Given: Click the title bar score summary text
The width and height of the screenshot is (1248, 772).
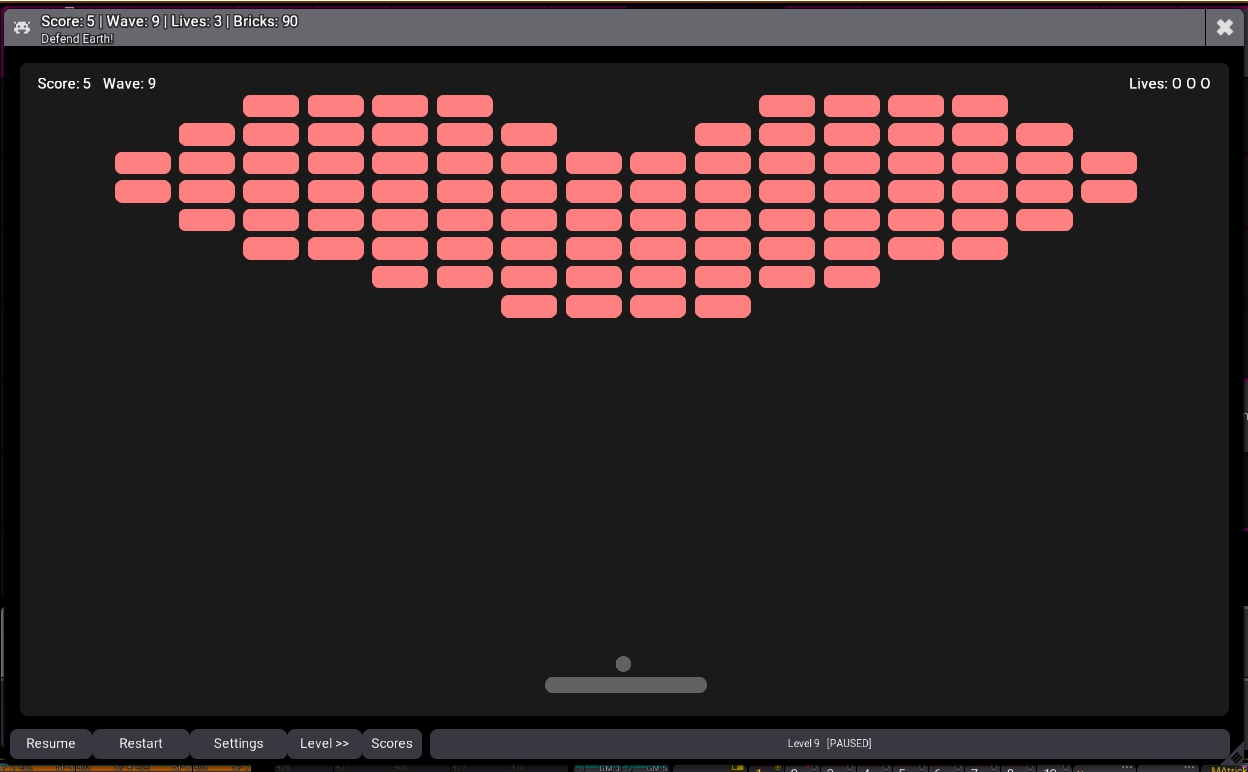Looking at the screenshot, I should click(x=169, y=21).
